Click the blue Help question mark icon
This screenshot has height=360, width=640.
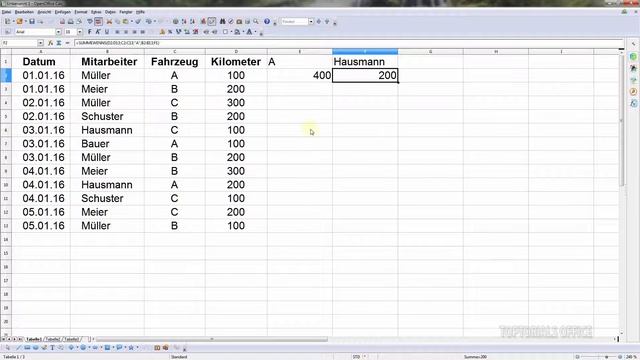tap(267, 21)
